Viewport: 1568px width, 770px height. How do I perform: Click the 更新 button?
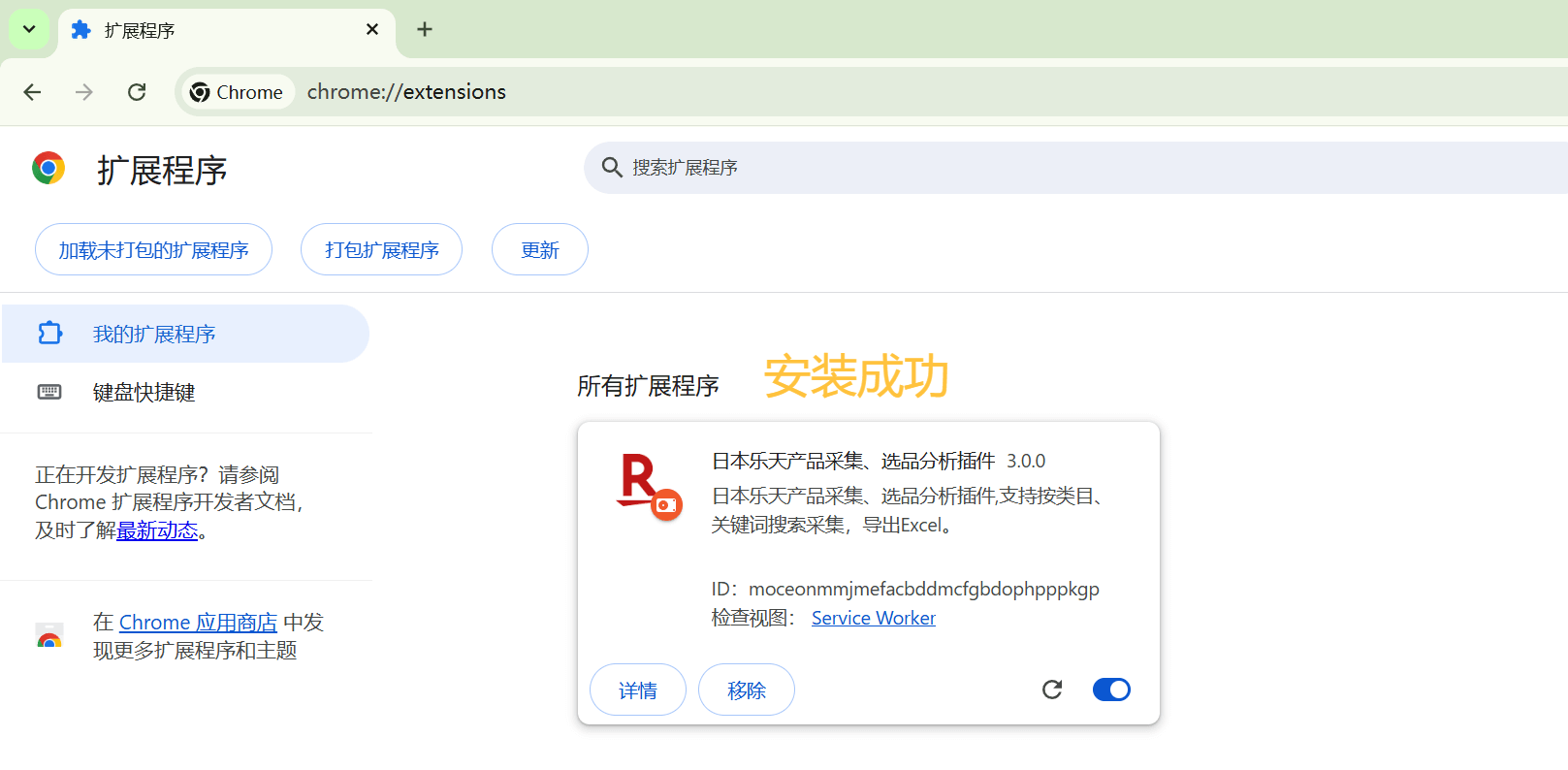540,250
